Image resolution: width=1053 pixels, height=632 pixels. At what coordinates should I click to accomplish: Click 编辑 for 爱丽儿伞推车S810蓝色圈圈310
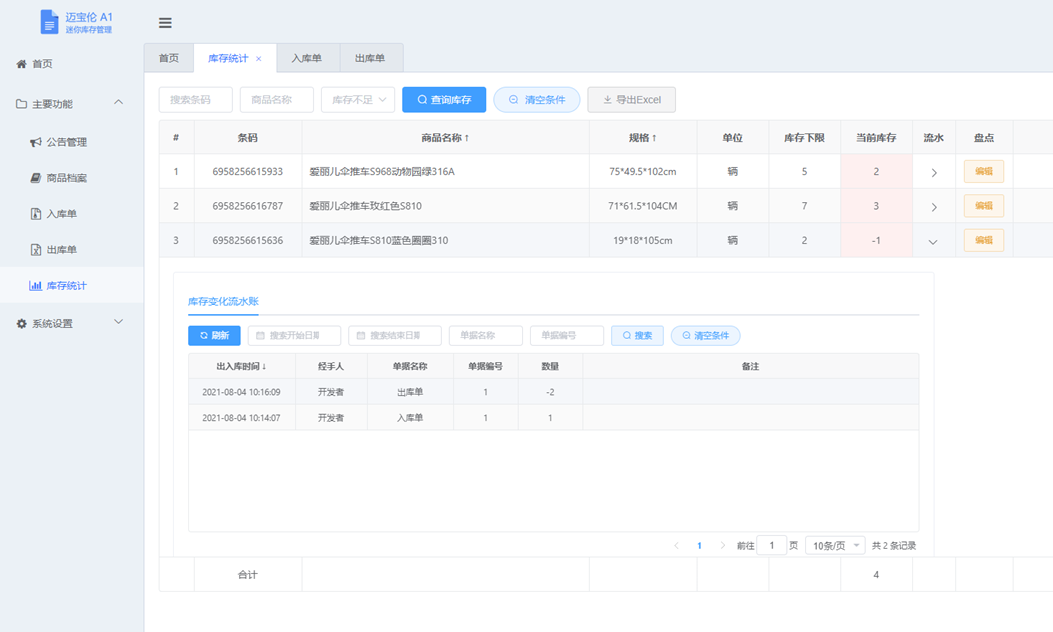pyautogui.click(x=984, y=240)
